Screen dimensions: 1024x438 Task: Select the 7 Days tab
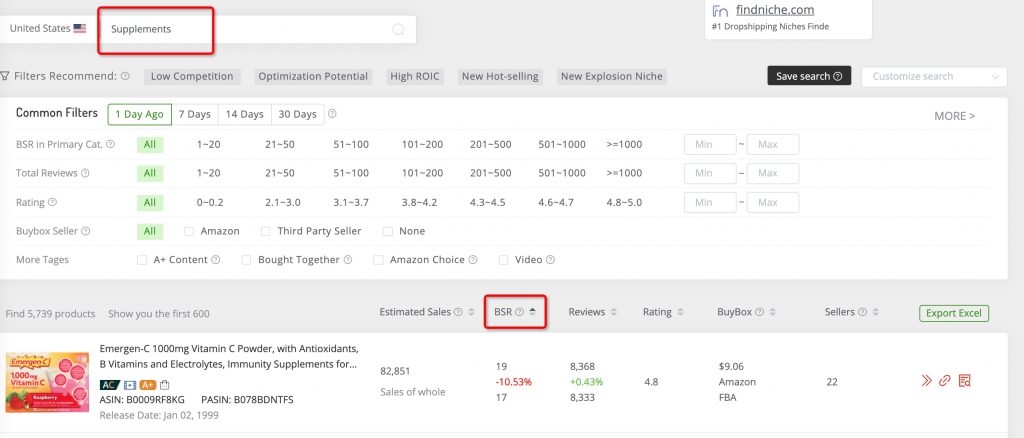point(195,114)
